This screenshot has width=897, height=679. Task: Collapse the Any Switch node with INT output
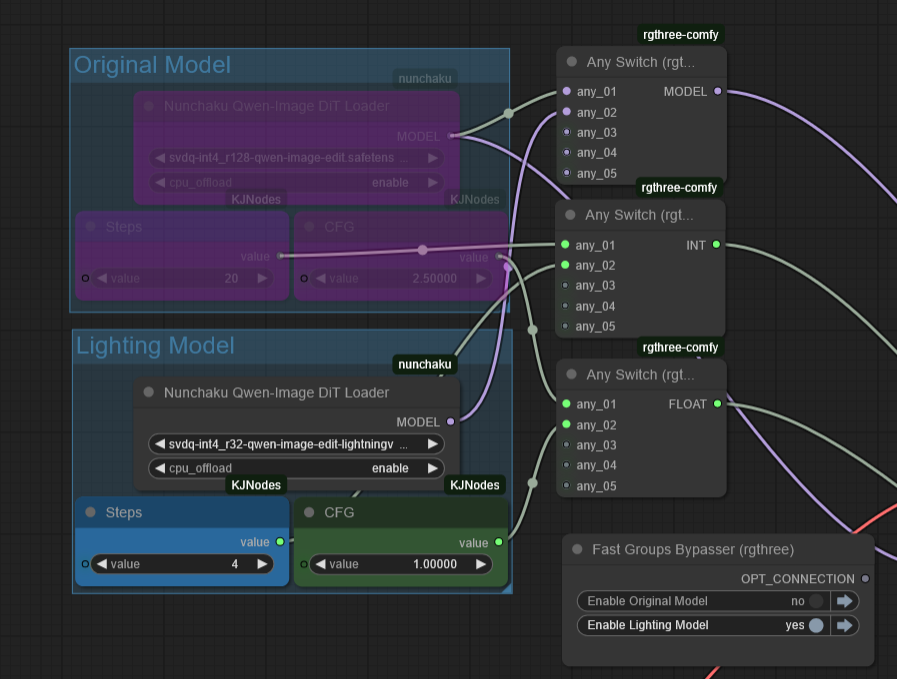(570, 215)
